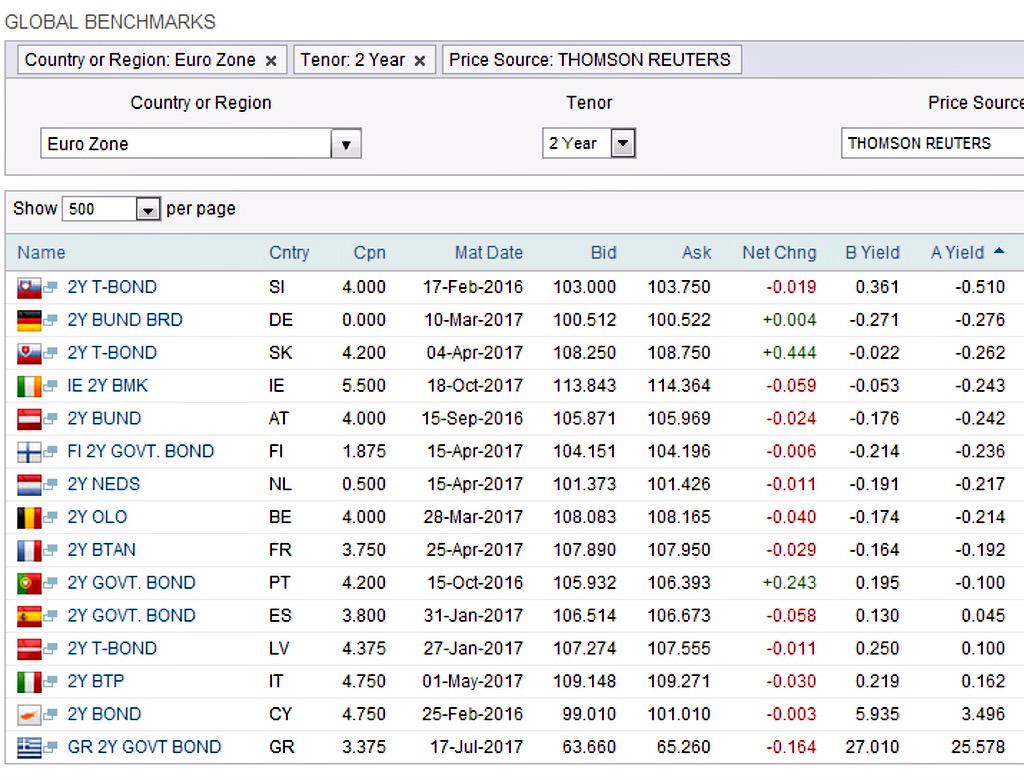This screenshot has width=1024, height=780.
Task: Open the 2Y NEDS link
Action: point(104,485)
